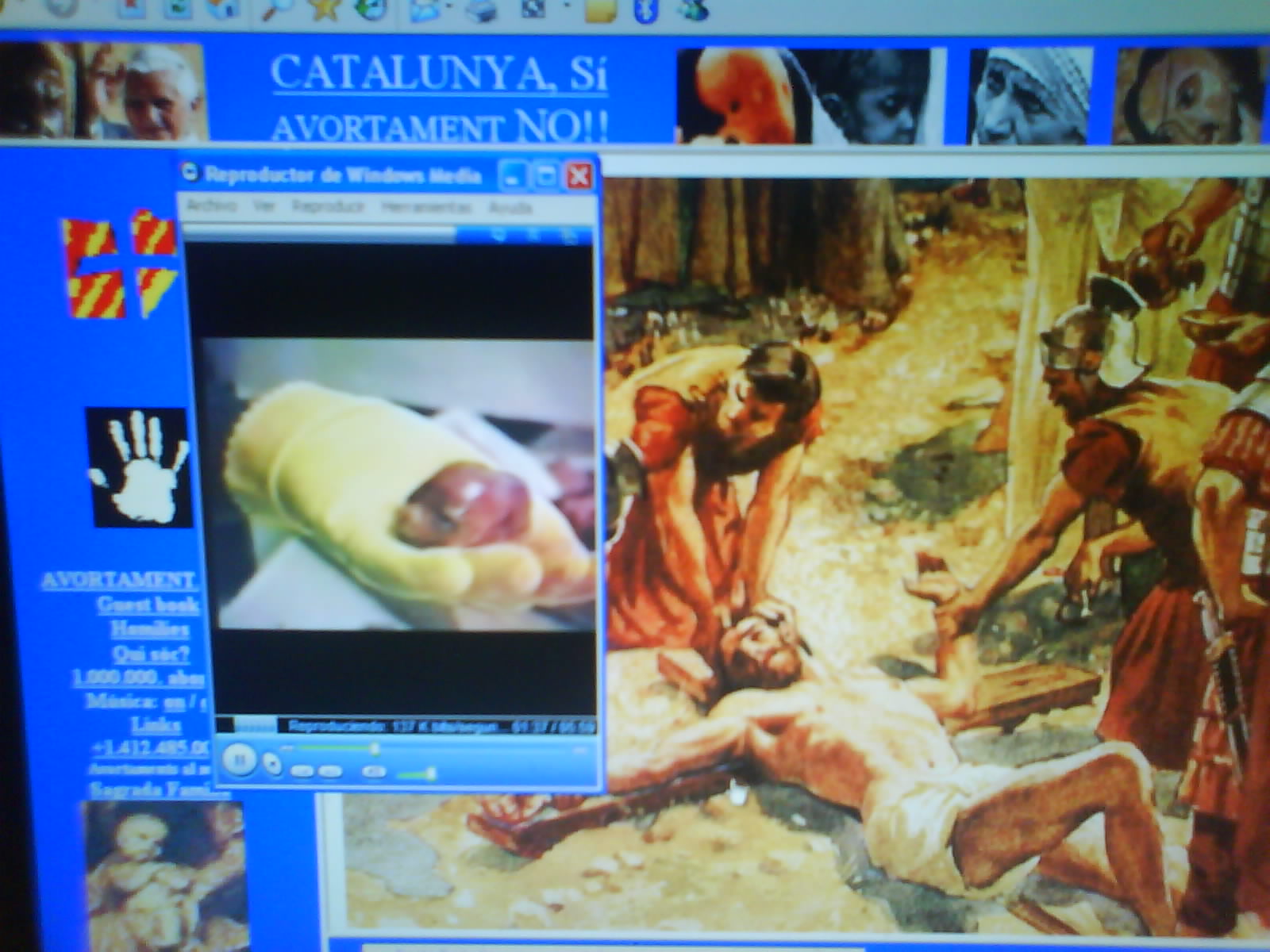Image resolution: width=1270 pixels, height=952 pixels.
Task: Open Favorites with the star icon
Action: (x=324, y=9)
